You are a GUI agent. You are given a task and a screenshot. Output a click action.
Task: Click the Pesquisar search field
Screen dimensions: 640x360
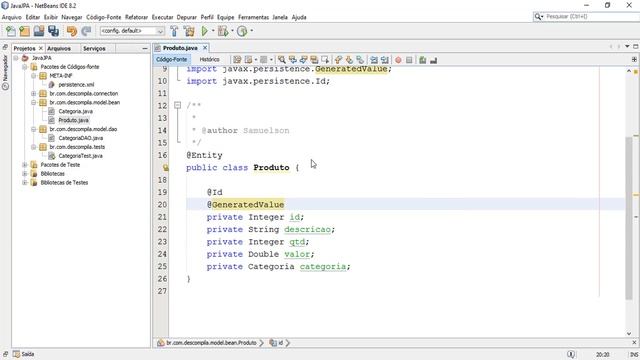click(x=592, y=16)
